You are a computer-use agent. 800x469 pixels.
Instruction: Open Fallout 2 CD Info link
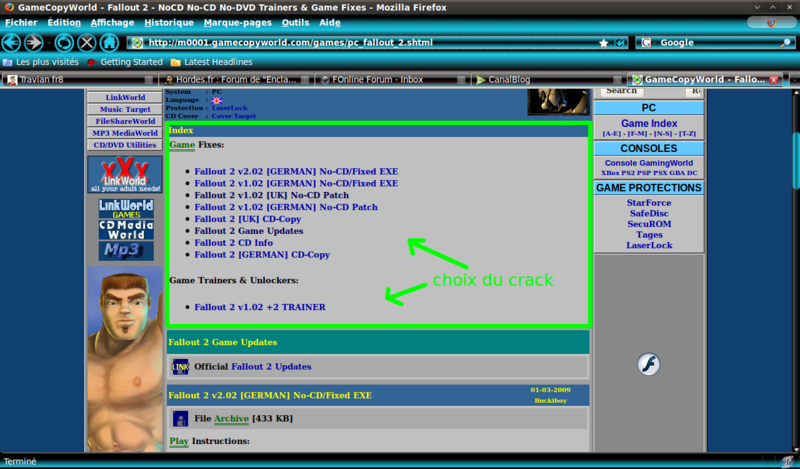[x=233, y=242]
